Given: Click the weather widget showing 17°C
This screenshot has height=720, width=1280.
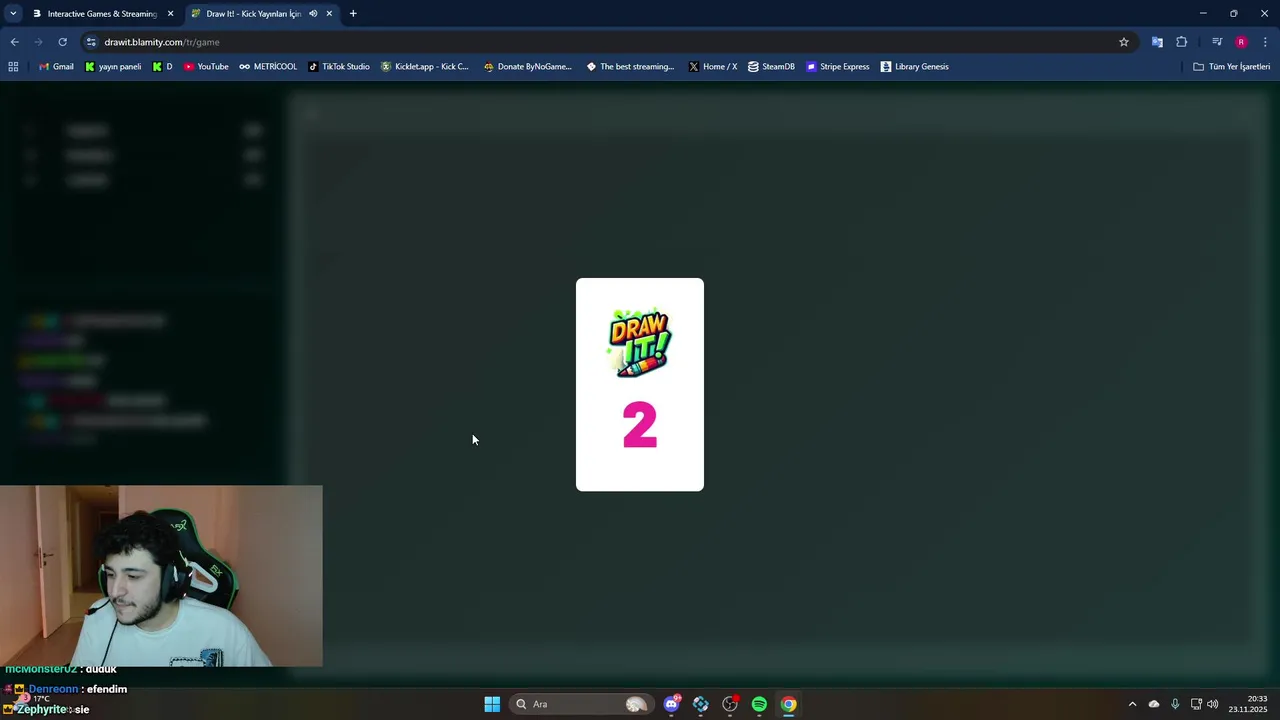Looking at the screenshot, I should click(31, 700).
